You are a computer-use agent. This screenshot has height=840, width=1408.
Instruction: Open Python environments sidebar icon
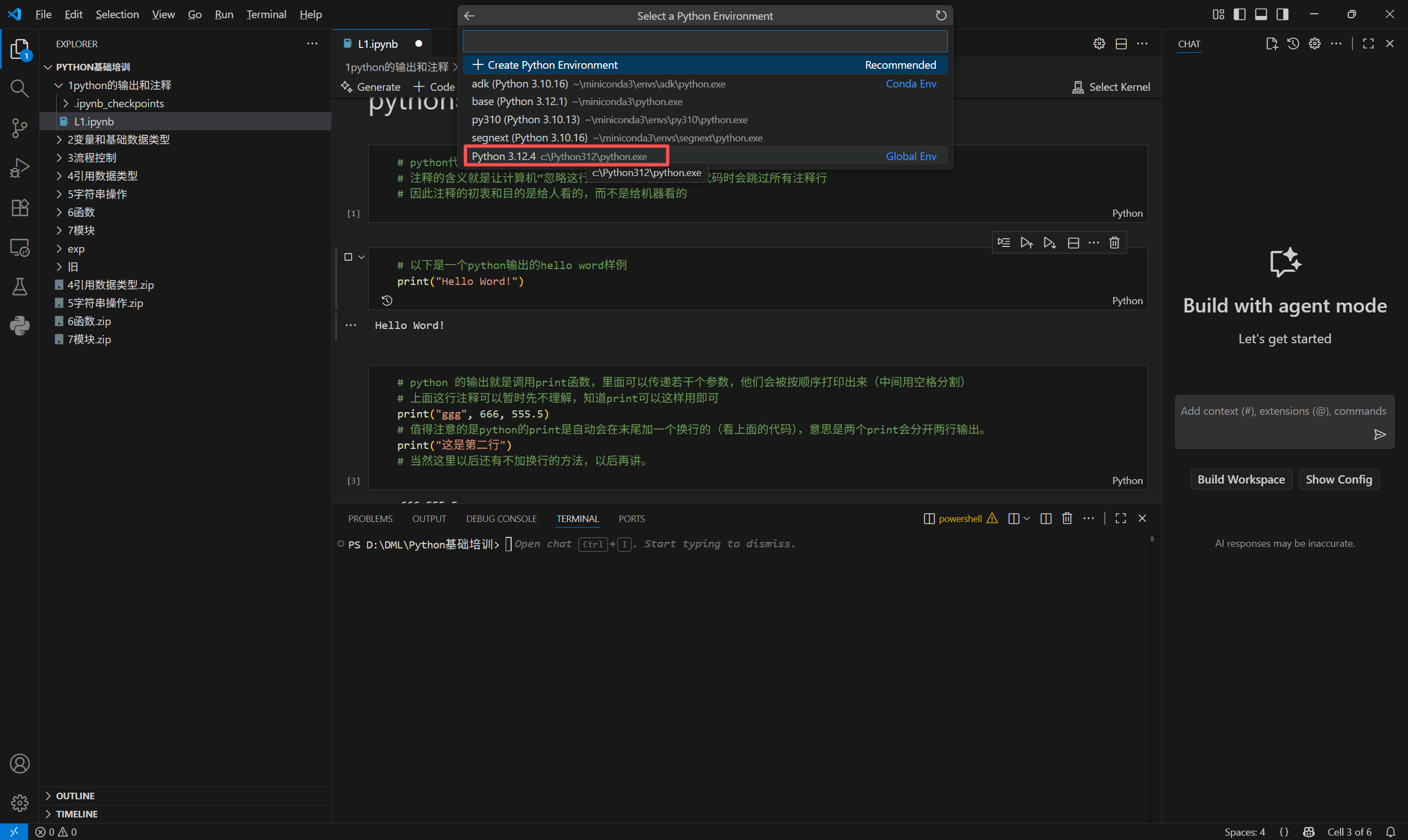pos(19,326)
